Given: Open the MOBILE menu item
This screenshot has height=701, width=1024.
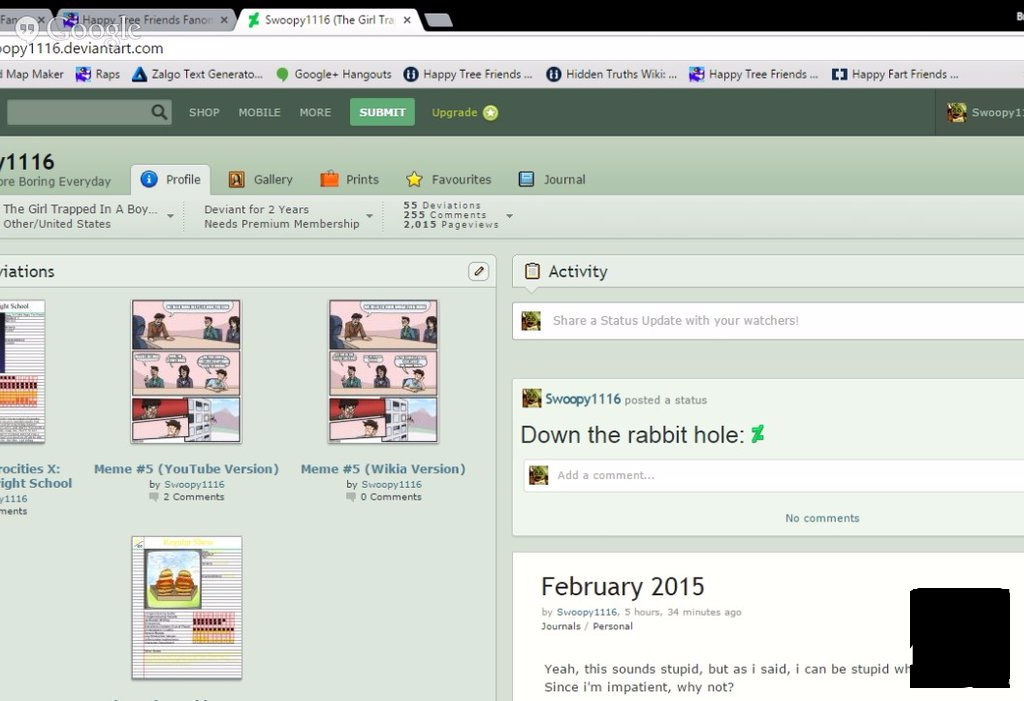Looking at the screenshot, I should pos(259,112).
